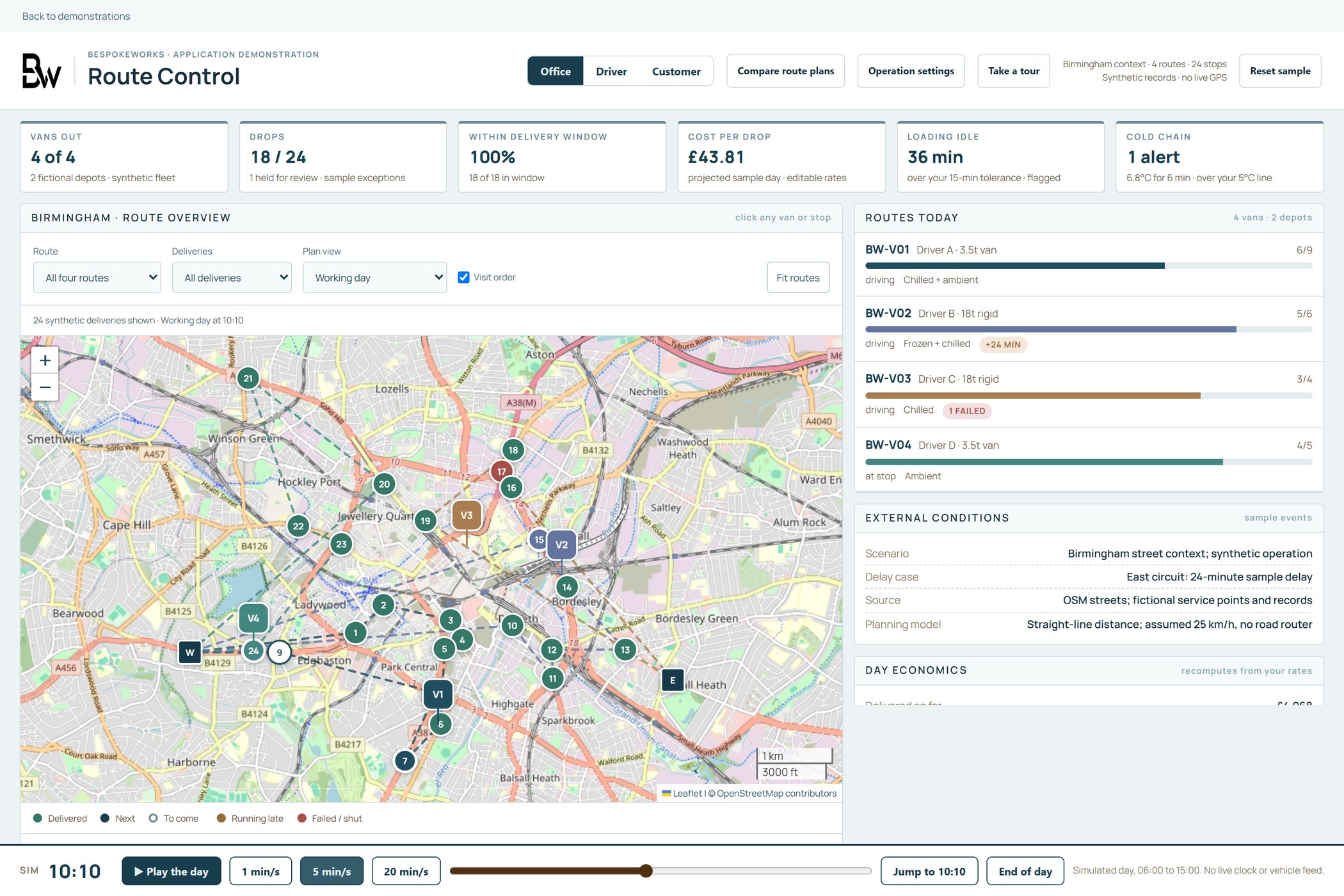This screenshot has height=896, width=1344.
Task: Select stop 10 marker
Action: [512, 626]
